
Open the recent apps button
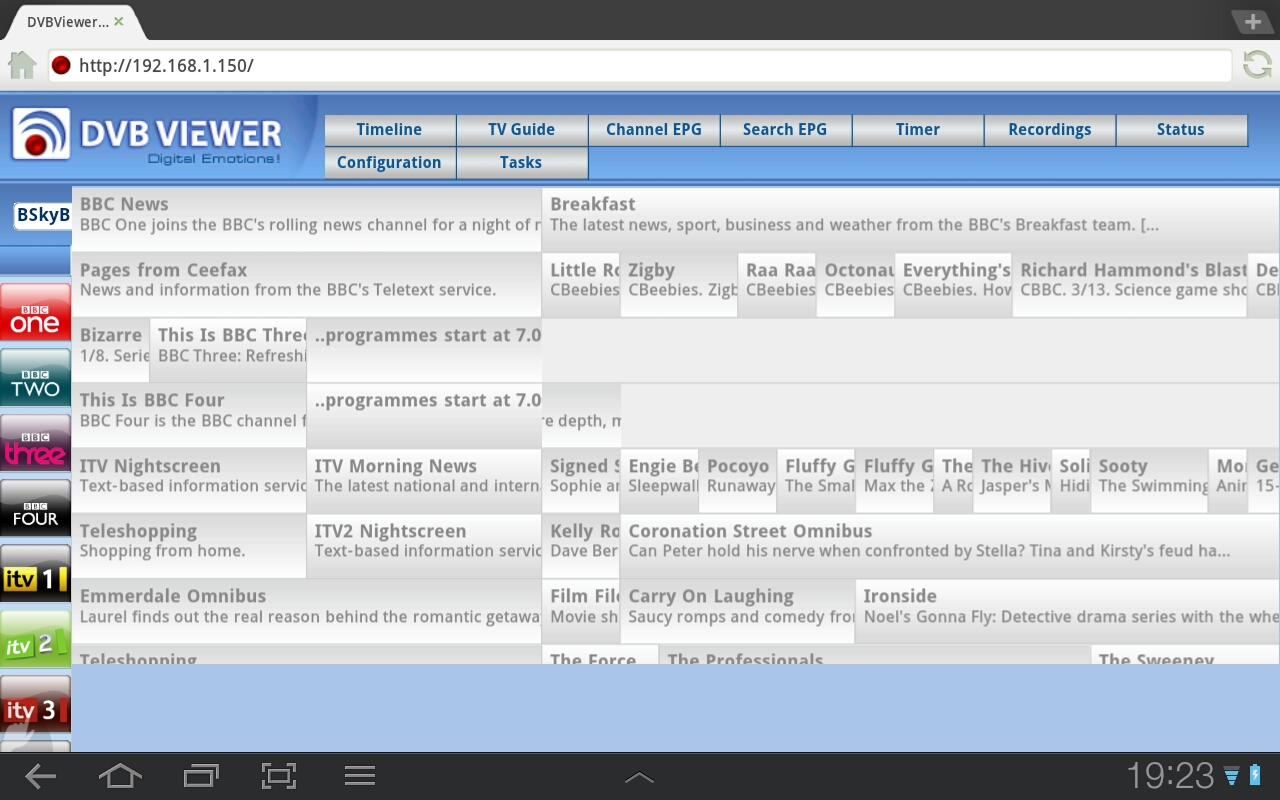[201, 776]
